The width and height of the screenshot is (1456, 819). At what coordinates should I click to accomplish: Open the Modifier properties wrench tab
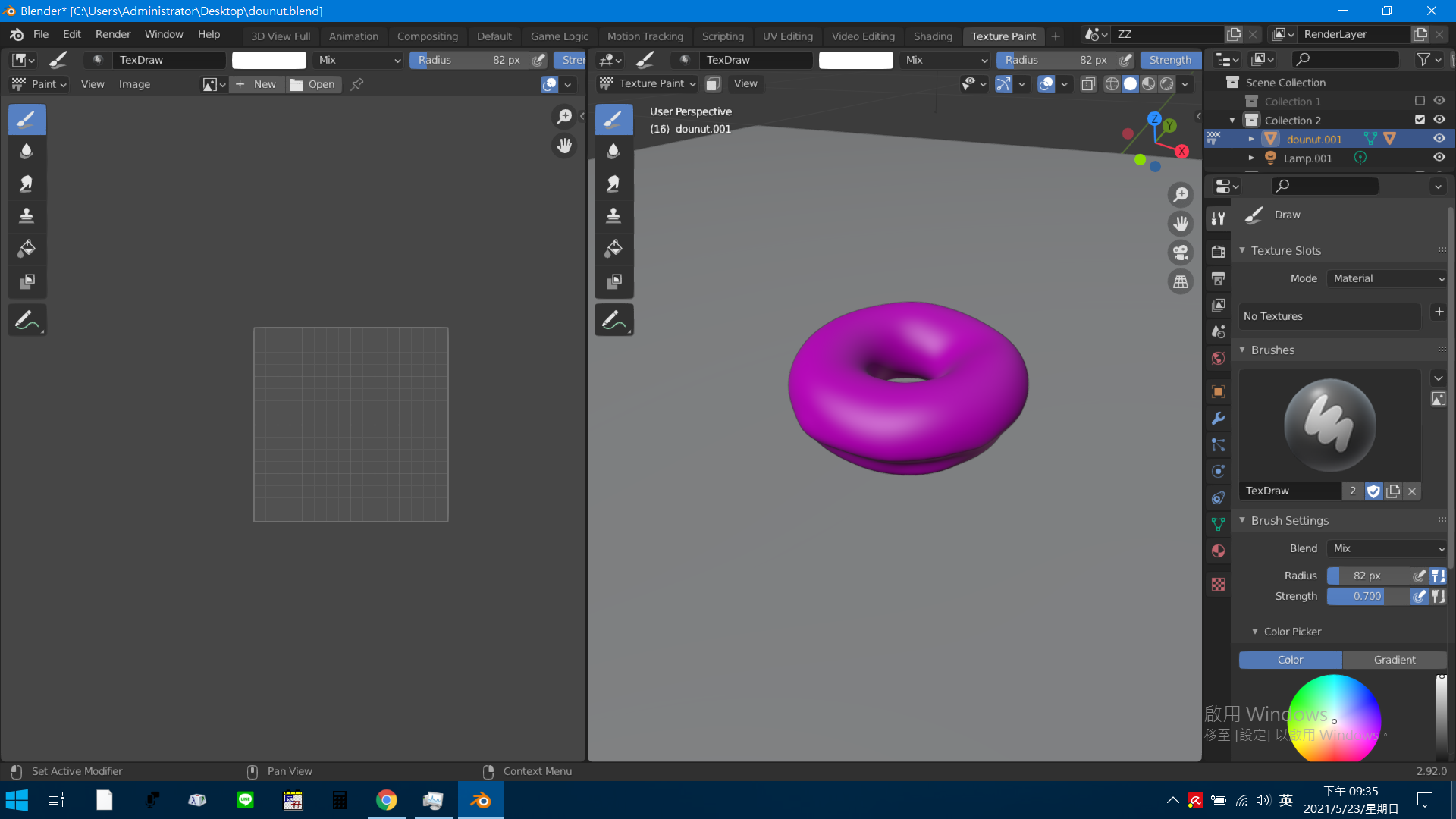[x=1218, y=418]
